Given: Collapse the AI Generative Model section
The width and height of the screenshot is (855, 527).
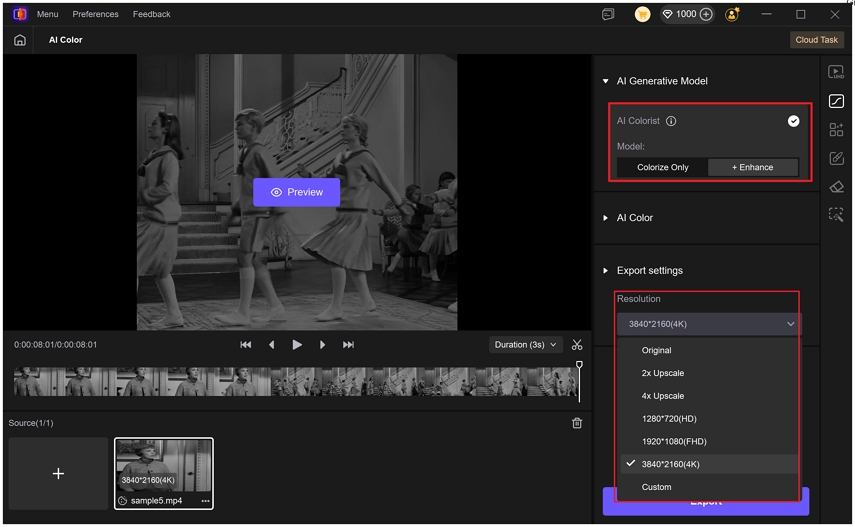Looking at the screenshot, I should (605, 81).
